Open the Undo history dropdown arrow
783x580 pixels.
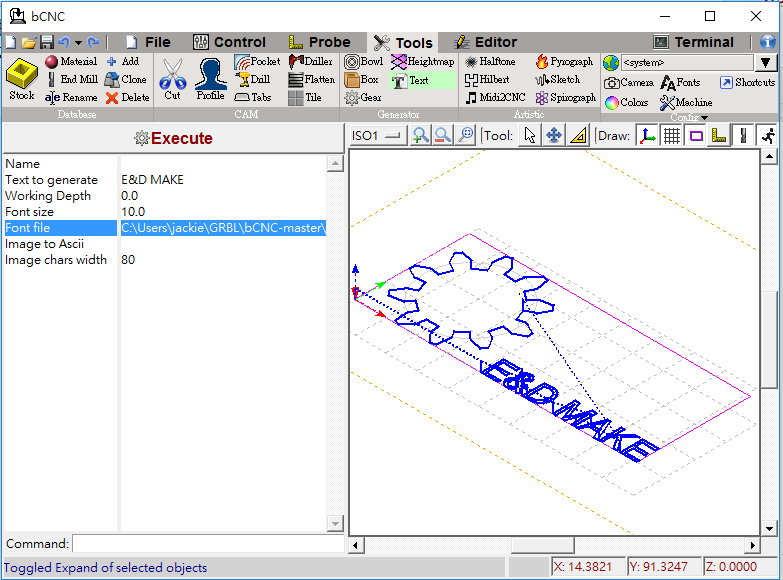pos(78,42)
